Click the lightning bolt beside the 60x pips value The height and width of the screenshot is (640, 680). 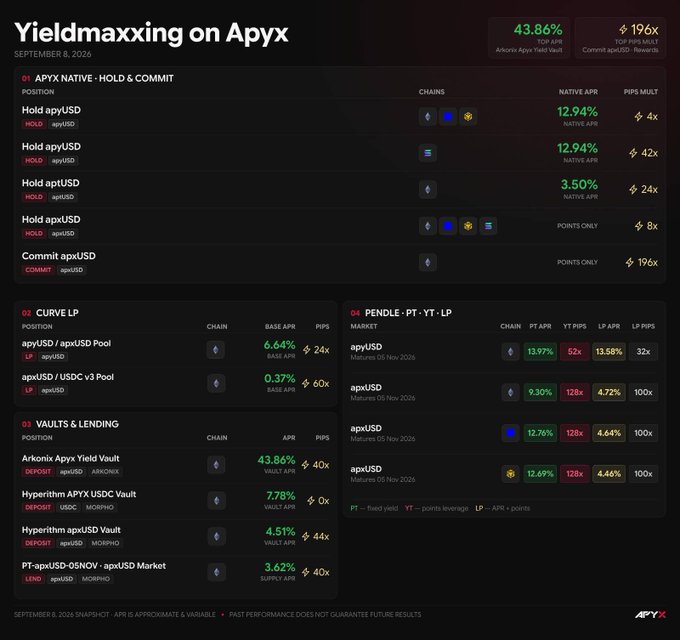[x=306, y=384]
